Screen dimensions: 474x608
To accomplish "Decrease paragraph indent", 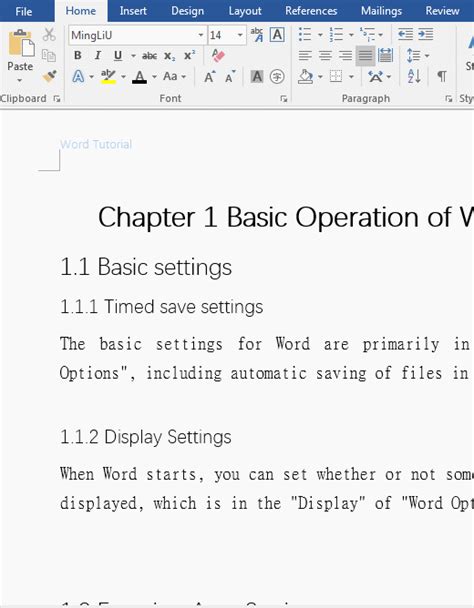I will point(405,35).
